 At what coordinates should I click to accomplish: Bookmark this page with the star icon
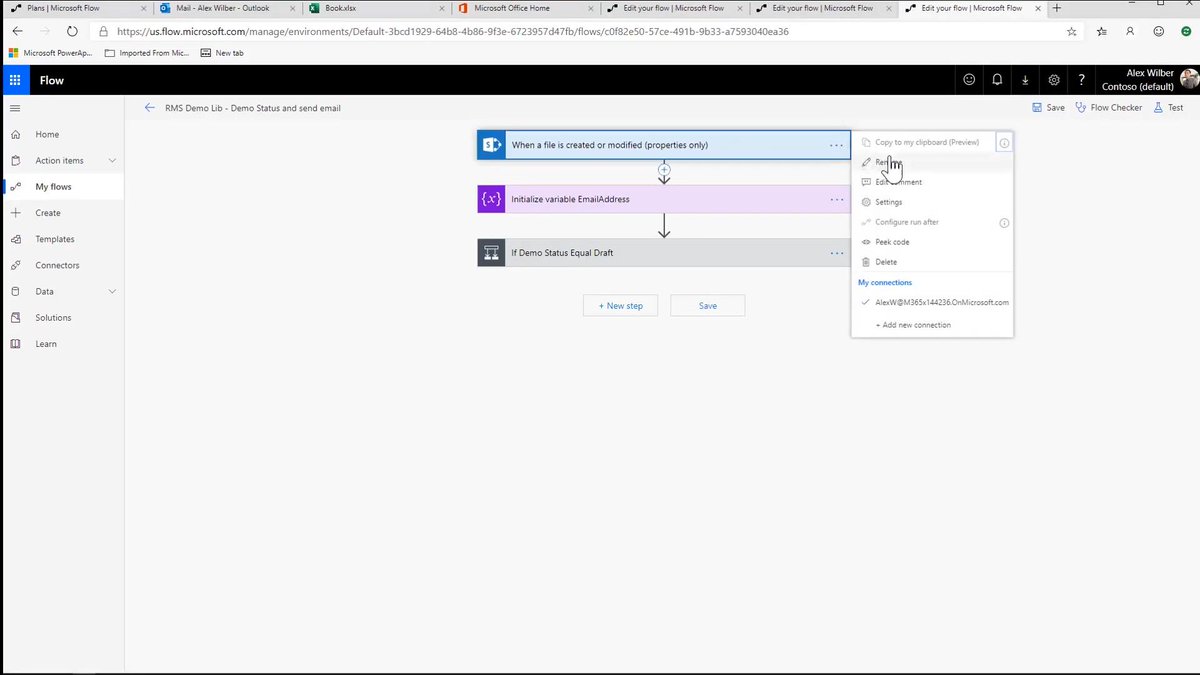(1072, 31)
